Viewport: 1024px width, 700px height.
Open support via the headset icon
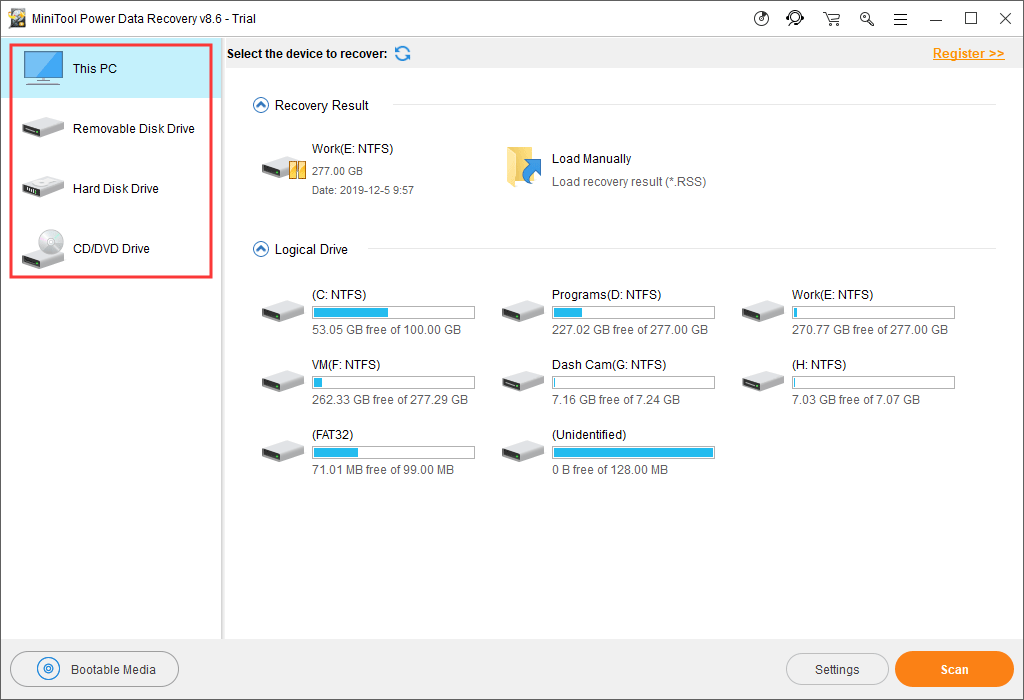click(x=795, y=18)
